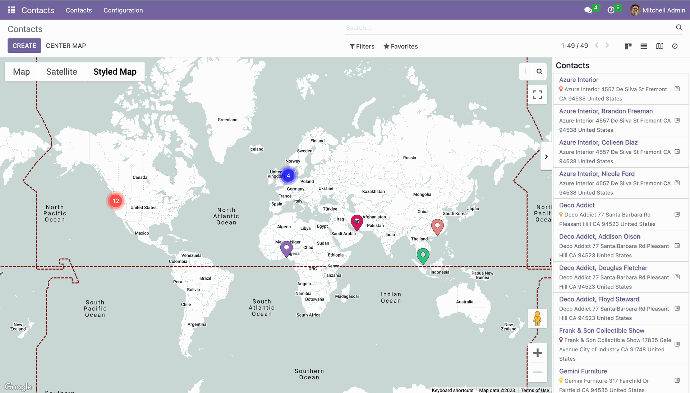Switch to Map base layer
Image resolution: width=690 pixels, height=393 pixels.
click(22, 72)
